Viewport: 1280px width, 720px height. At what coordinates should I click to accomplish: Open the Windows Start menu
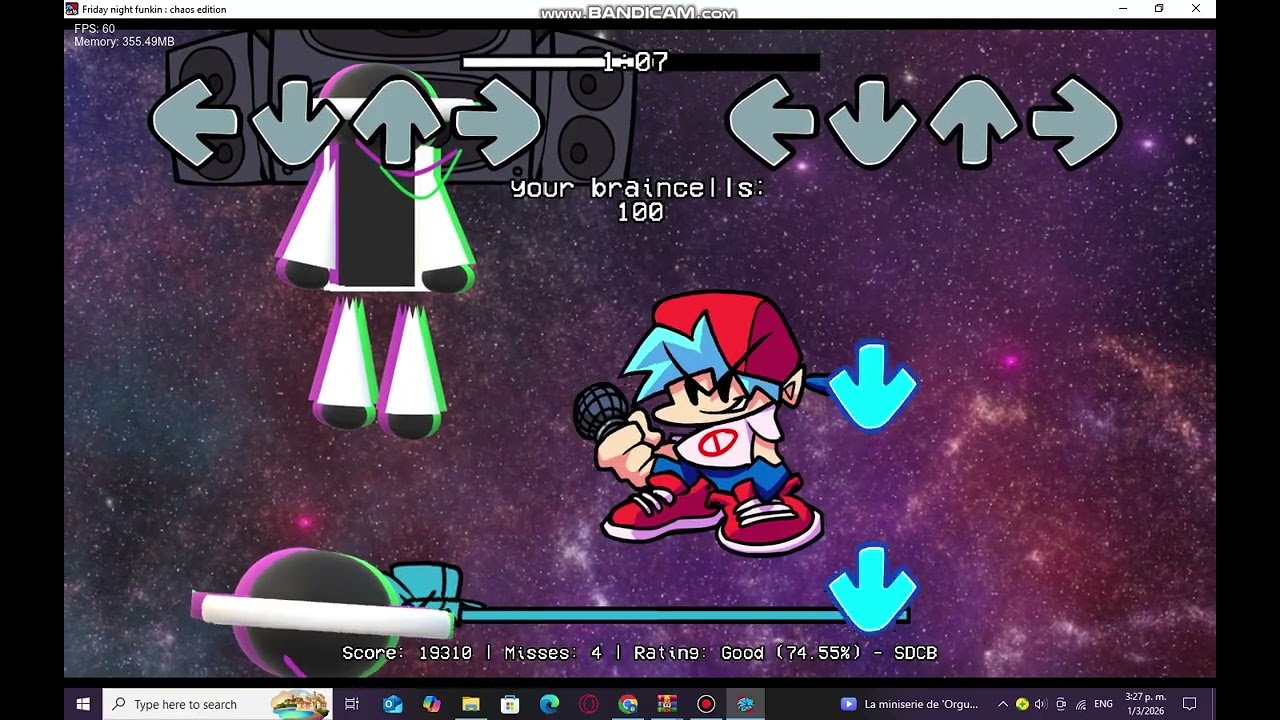pos(83,704)
